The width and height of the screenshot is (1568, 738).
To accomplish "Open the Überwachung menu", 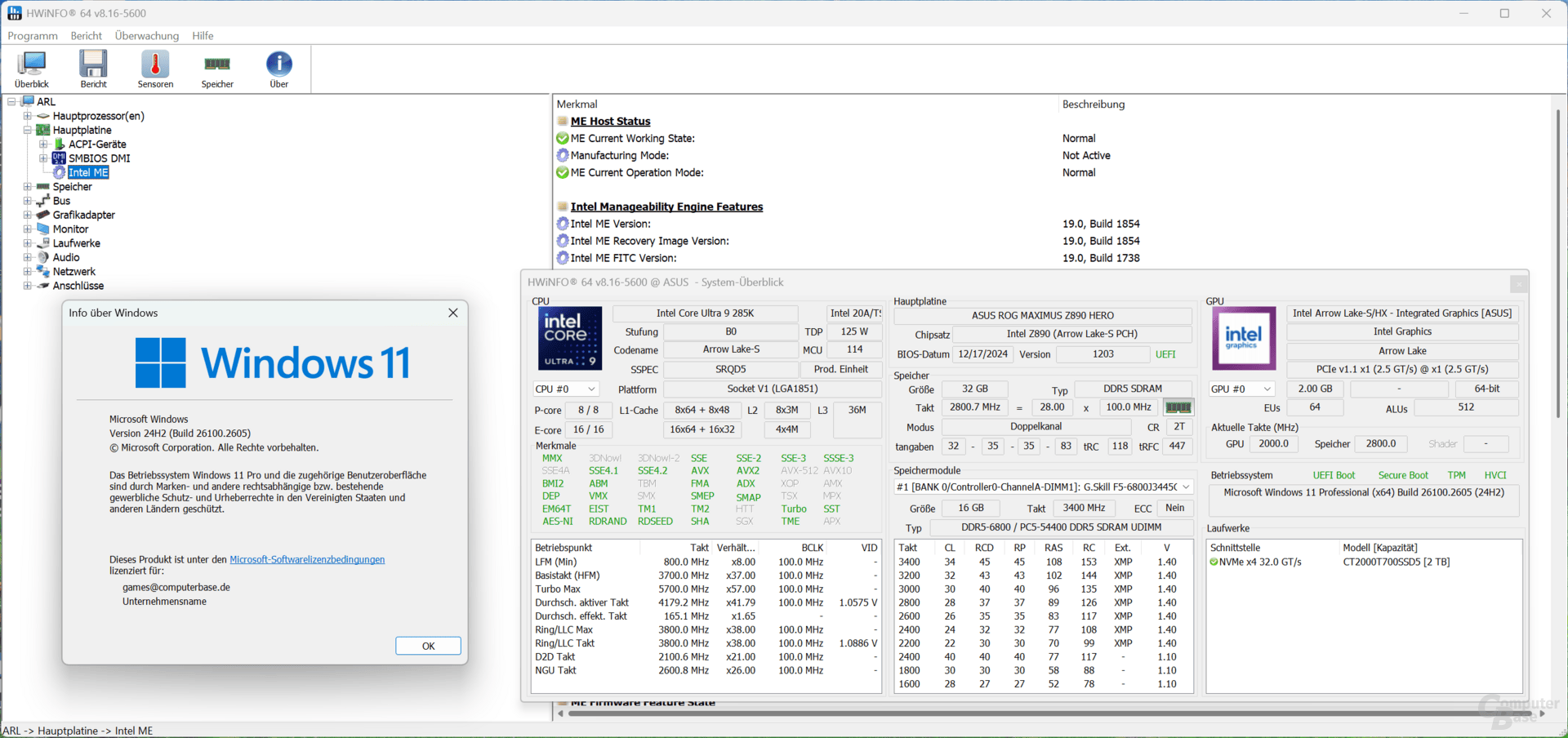I will tap(147, 36).
